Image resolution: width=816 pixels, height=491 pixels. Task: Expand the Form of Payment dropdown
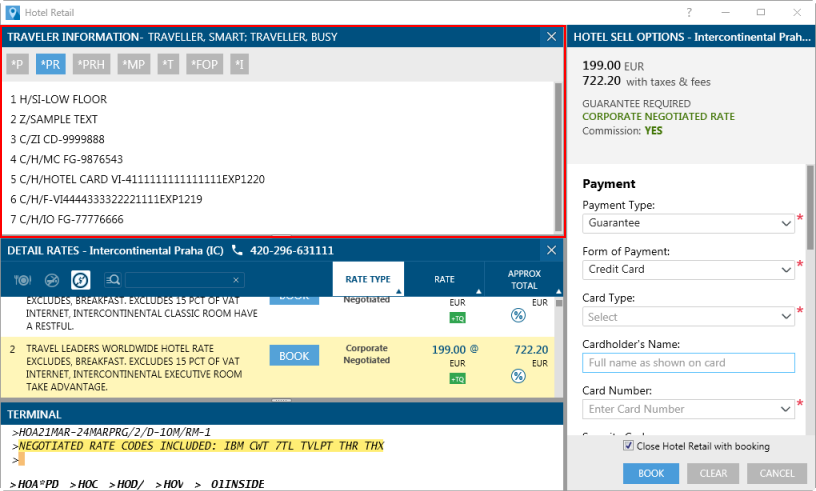(688, 269)
